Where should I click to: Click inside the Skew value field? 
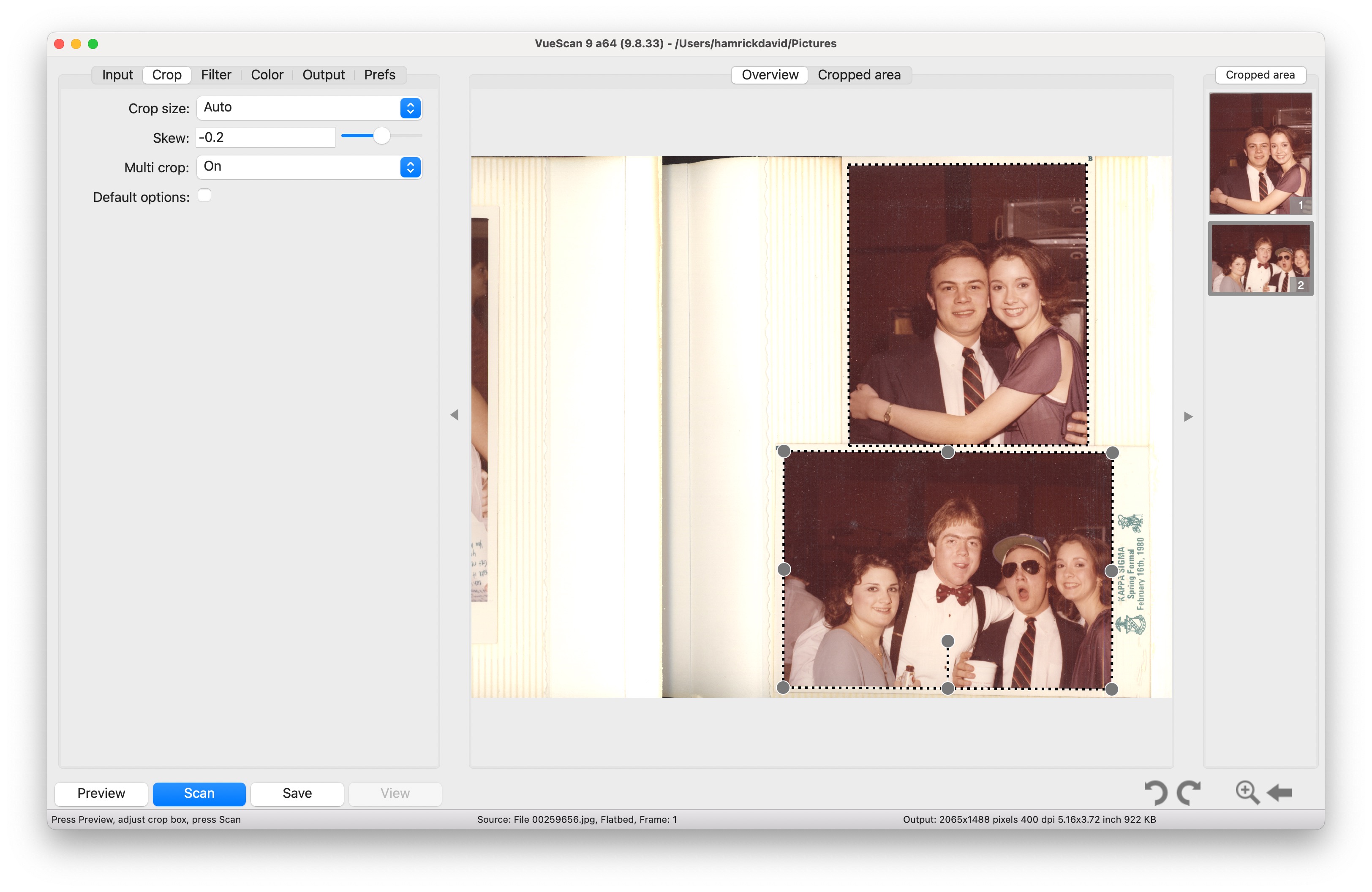pos(265,137)
